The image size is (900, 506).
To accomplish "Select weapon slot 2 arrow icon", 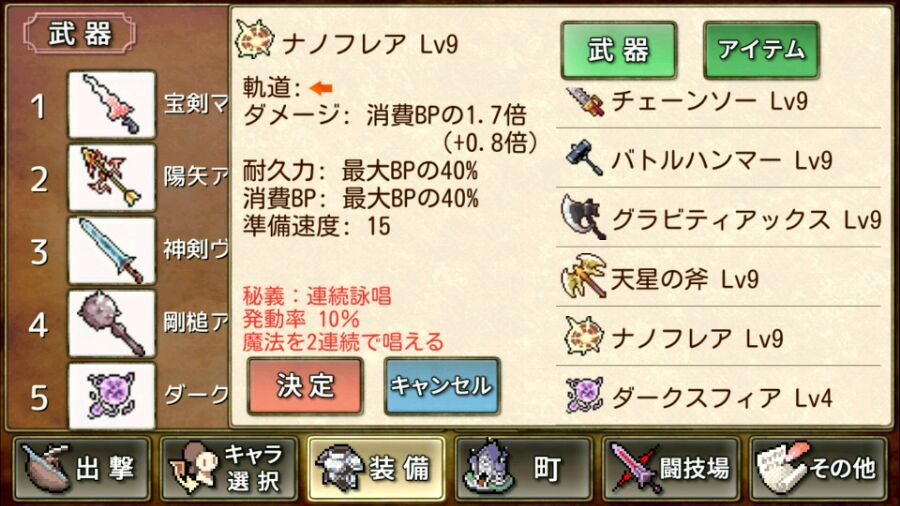I will [x=111, y=177].
